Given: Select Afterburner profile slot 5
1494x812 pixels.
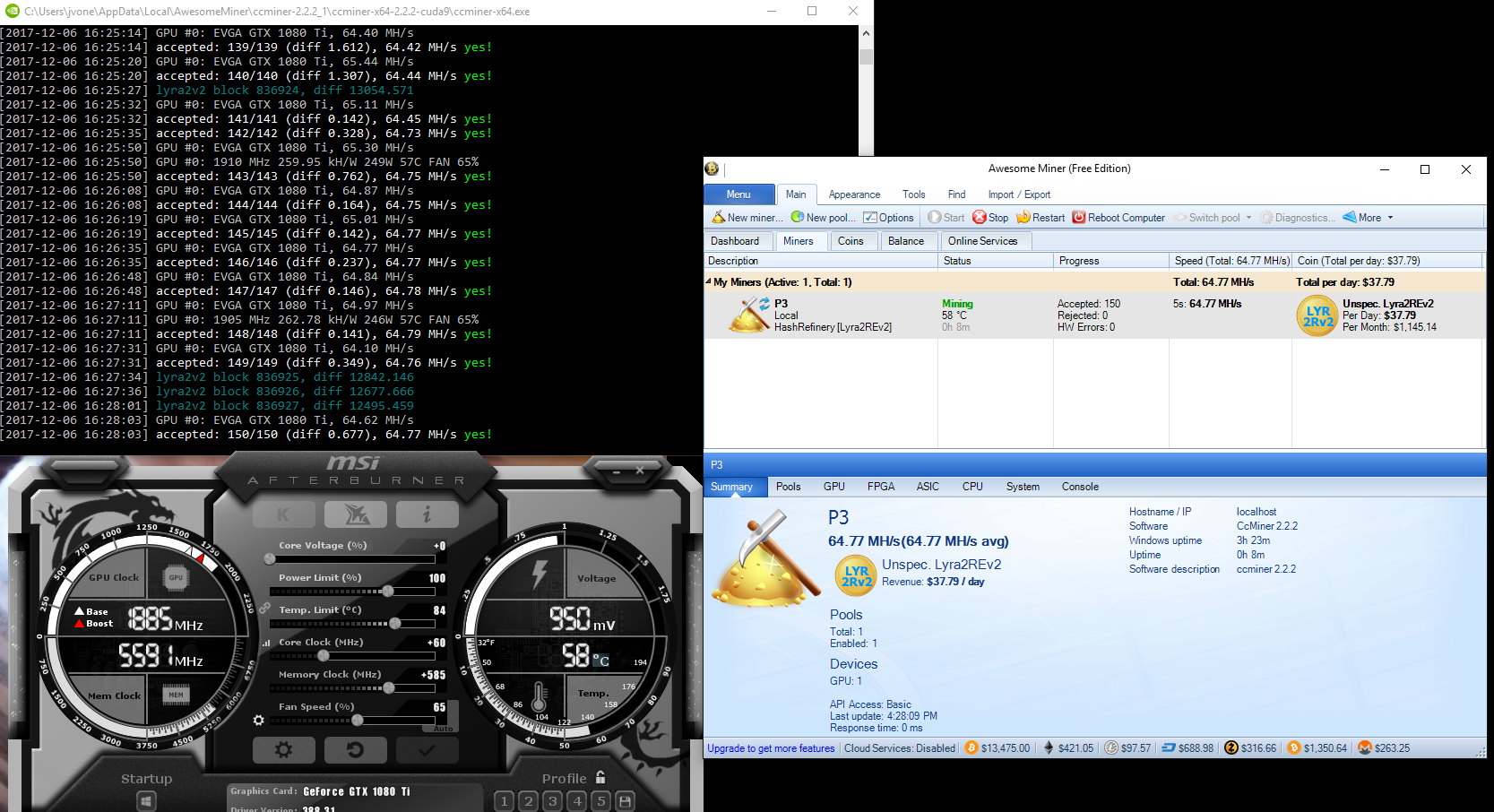Looking at the screenshot, I should point(601,800).
